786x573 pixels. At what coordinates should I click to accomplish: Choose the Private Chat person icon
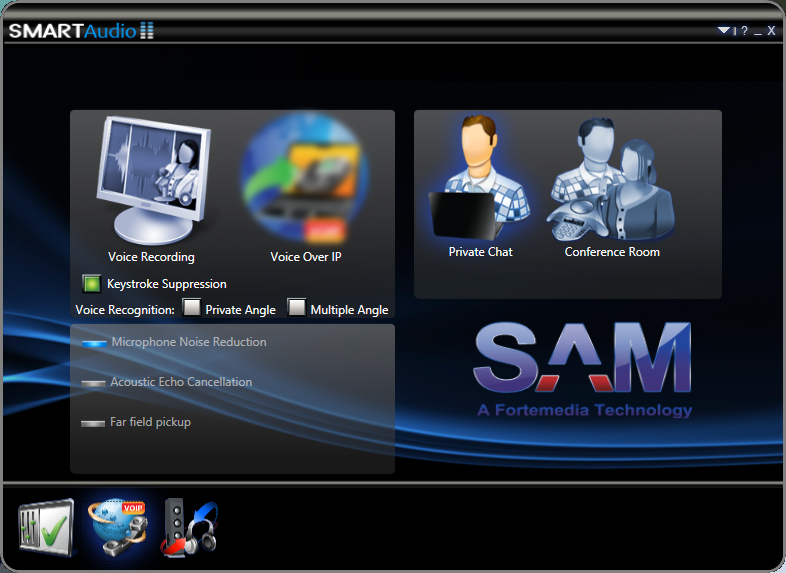click(x=480, y=176)
